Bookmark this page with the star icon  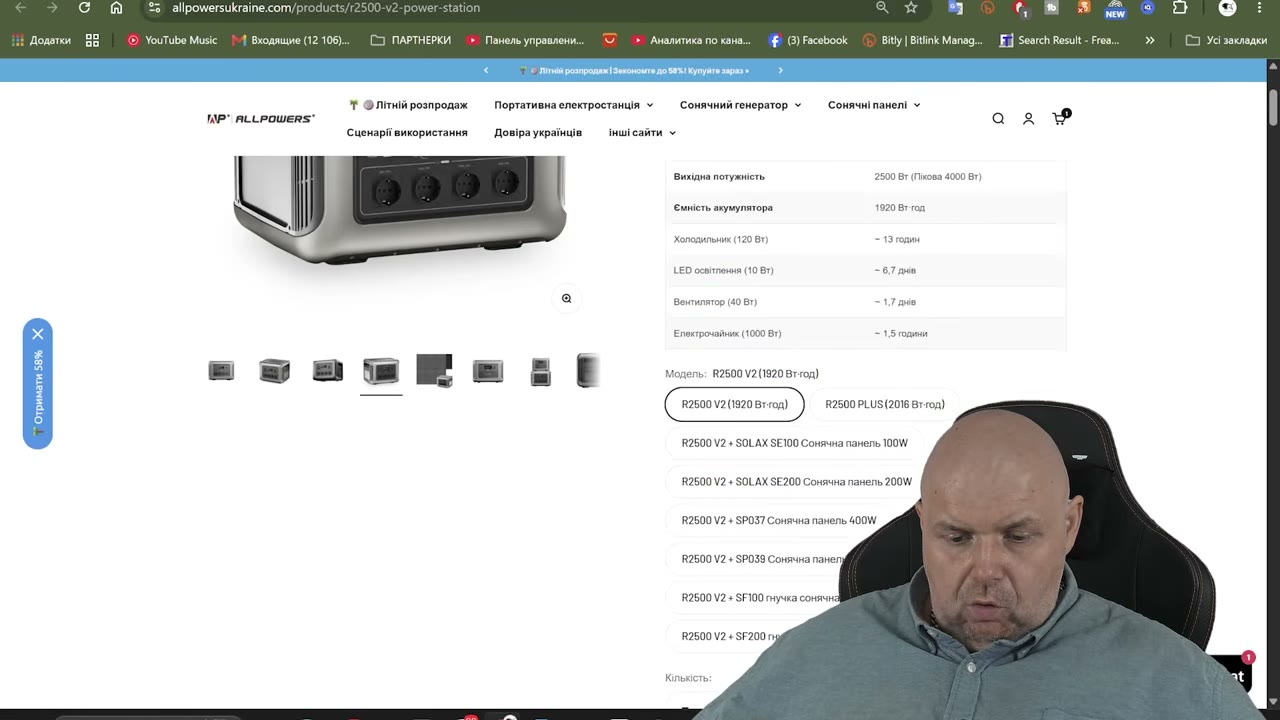[x=911, y=8]
